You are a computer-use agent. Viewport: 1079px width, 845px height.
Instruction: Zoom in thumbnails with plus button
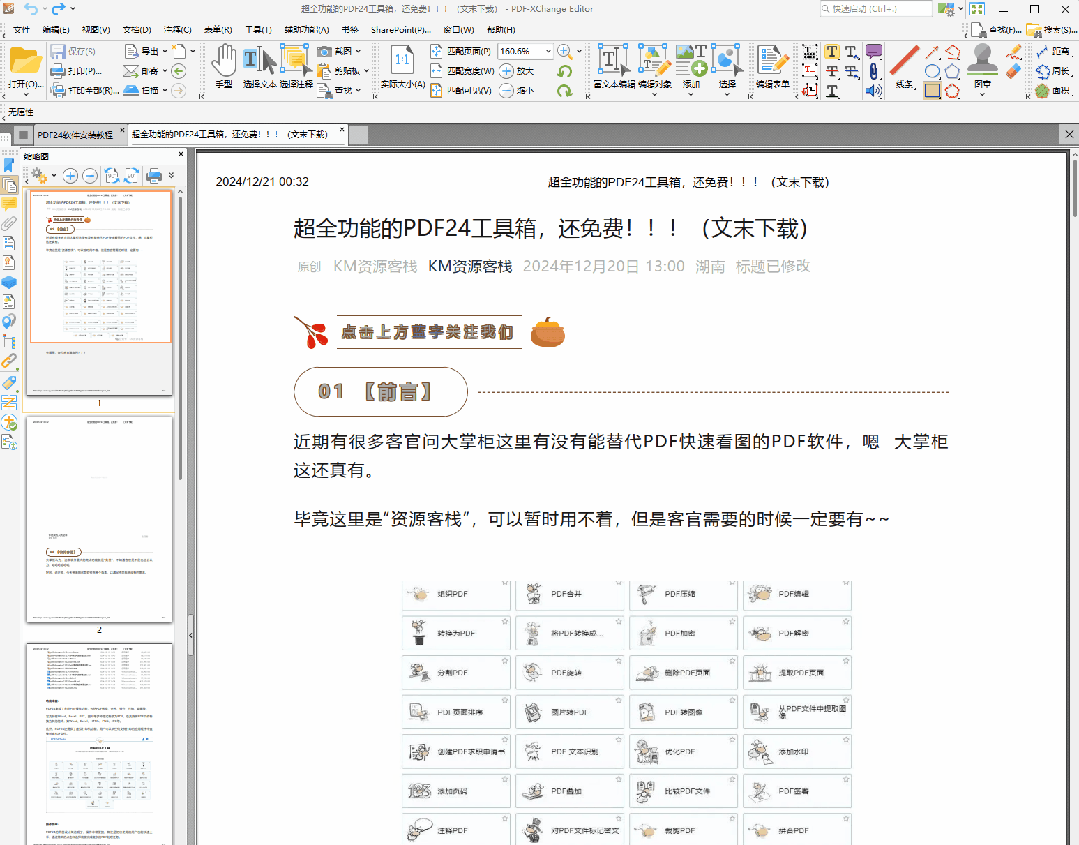point(70,176)
